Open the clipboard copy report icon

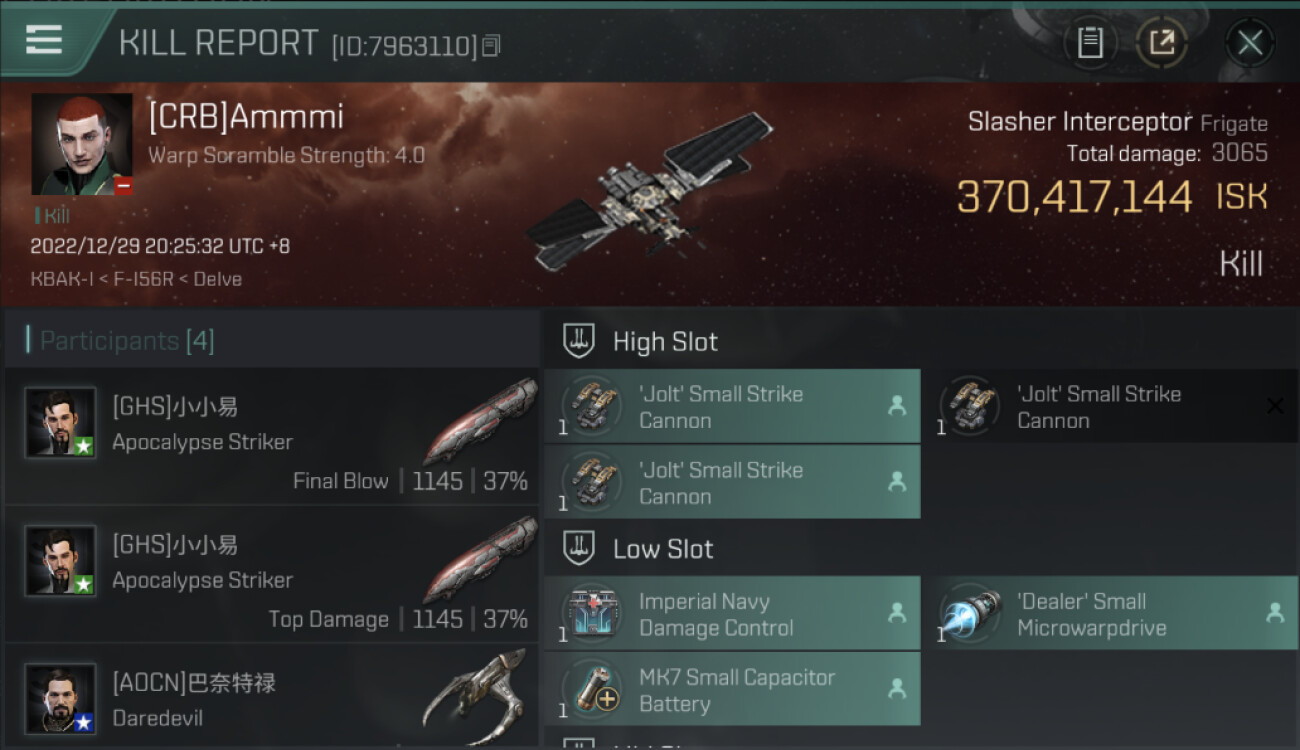coord(1090,42)
